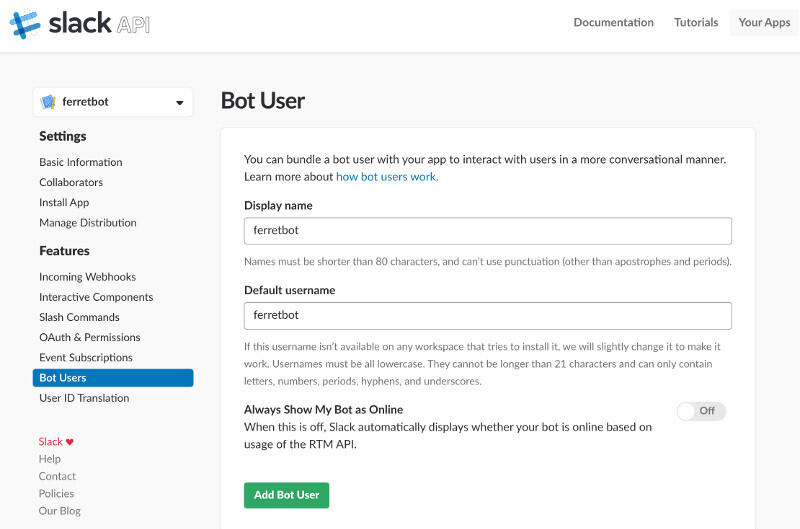Navigate to Incoming Webhooks
The width and height of the screenshot is (800, 529).
coord(87,277)
